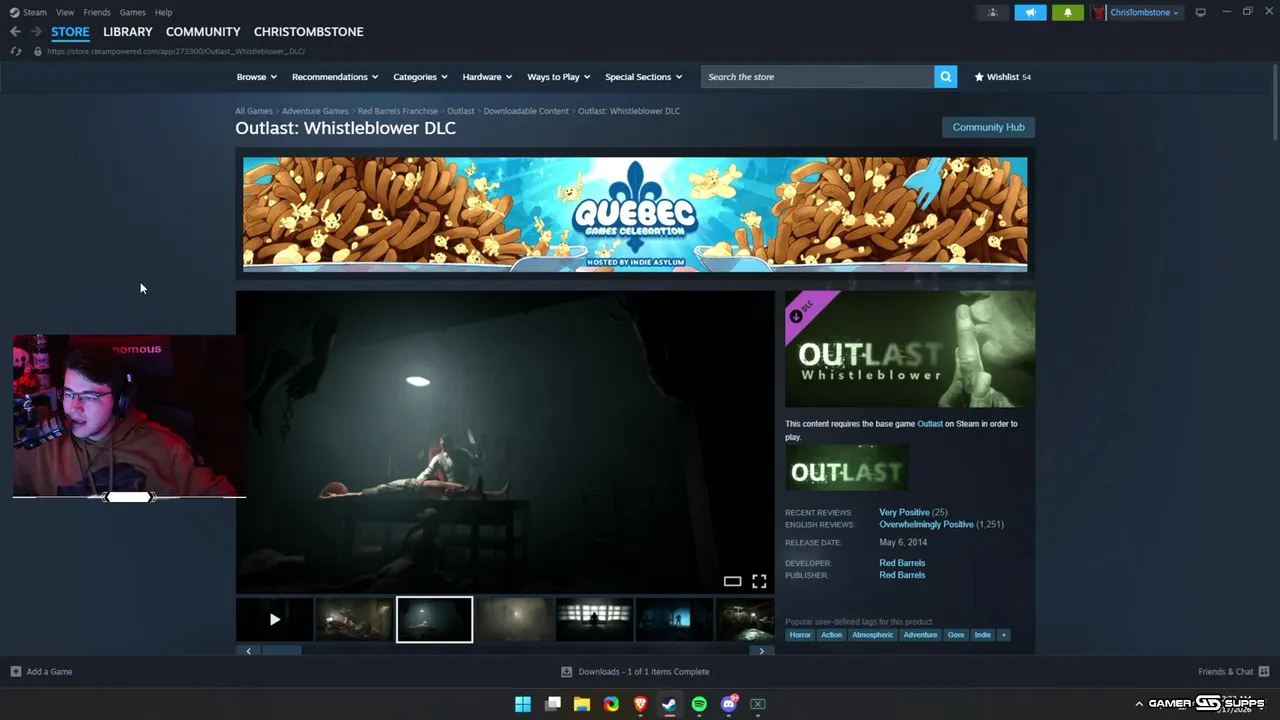
Task: Expand the Ways to Play menu
Action: click(559, 77)
